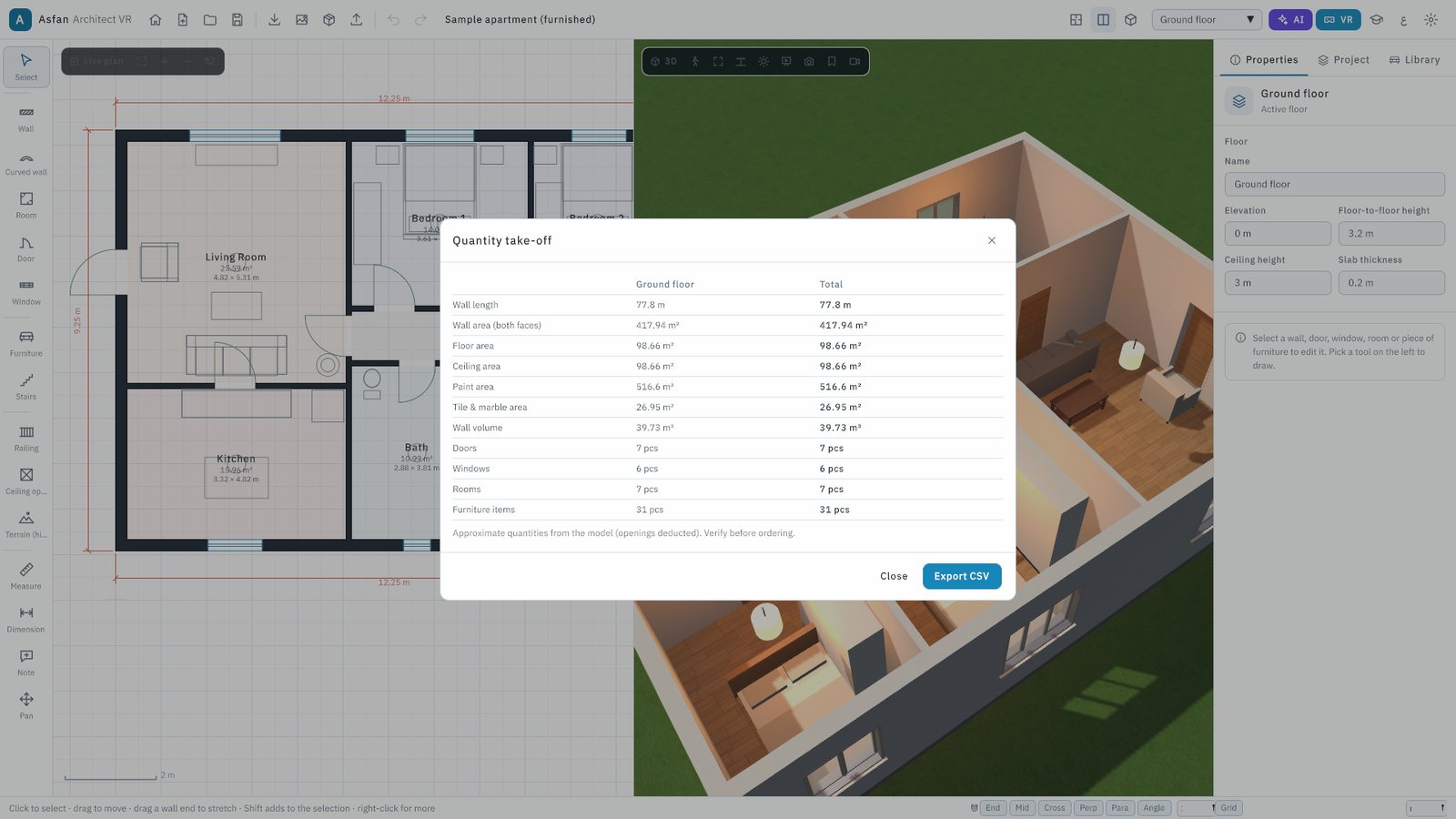Switch to split view layout icon
Image resolution: width=1456 pixels, height=819 pixels.
click(x=1103, y=19)
